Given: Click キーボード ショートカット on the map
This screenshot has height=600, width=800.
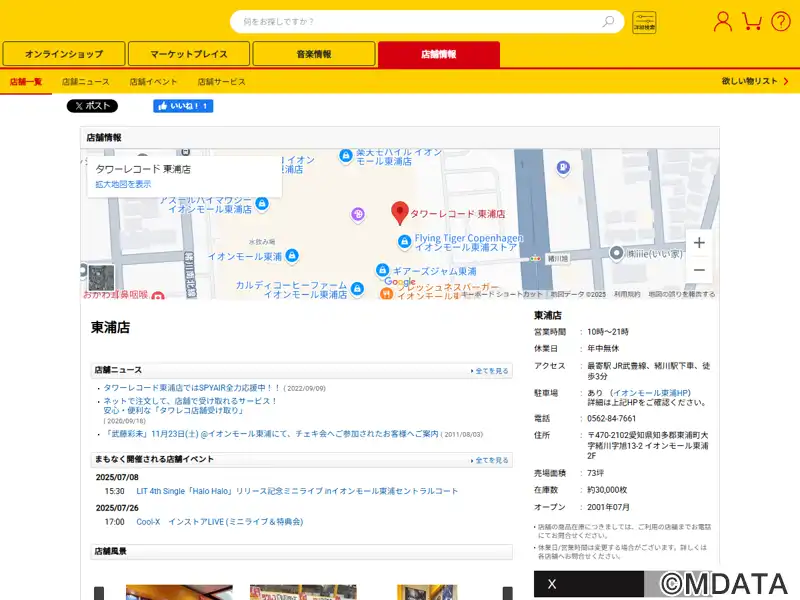Looking at the screenshot, I should coord(502,294).
